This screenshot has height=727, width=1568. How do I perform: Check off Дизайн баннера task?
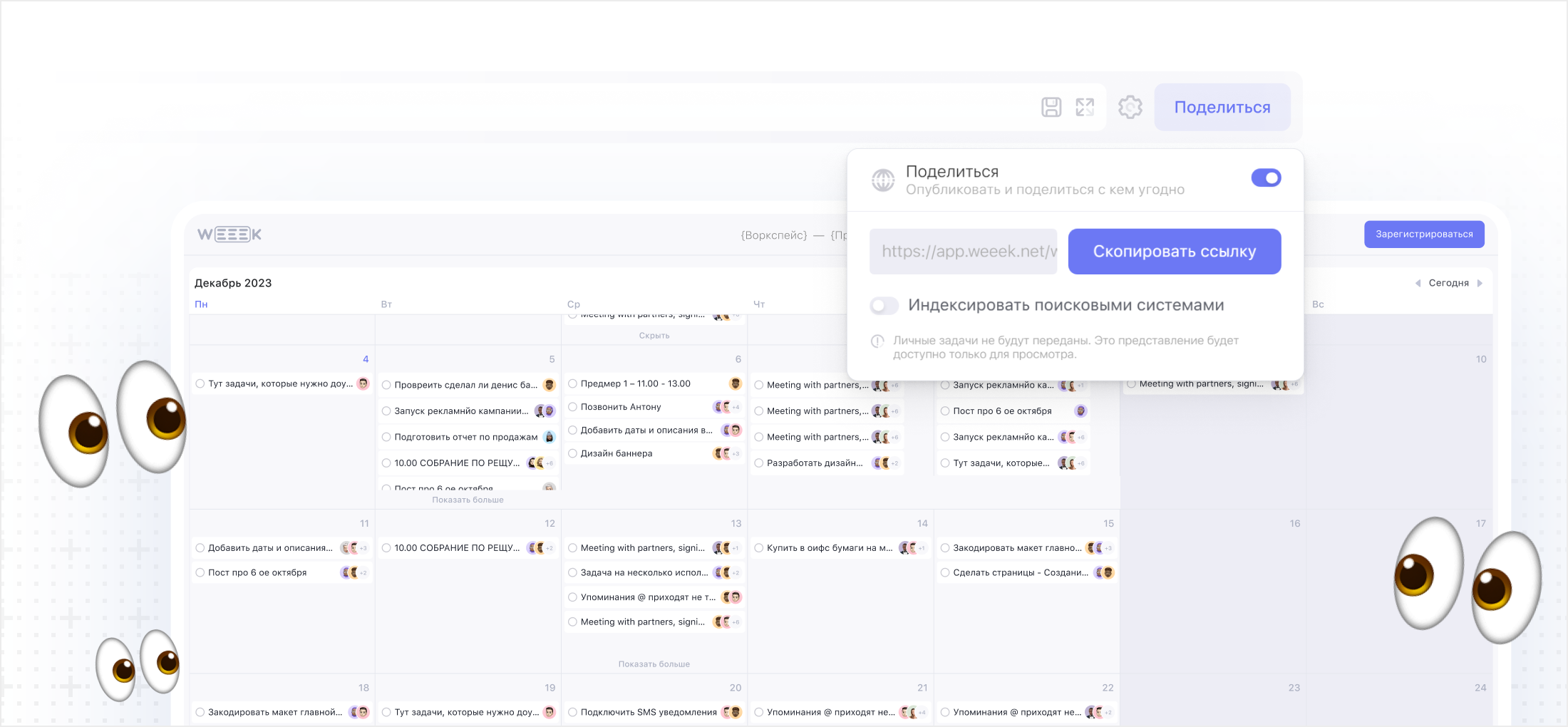pos(572,453)
